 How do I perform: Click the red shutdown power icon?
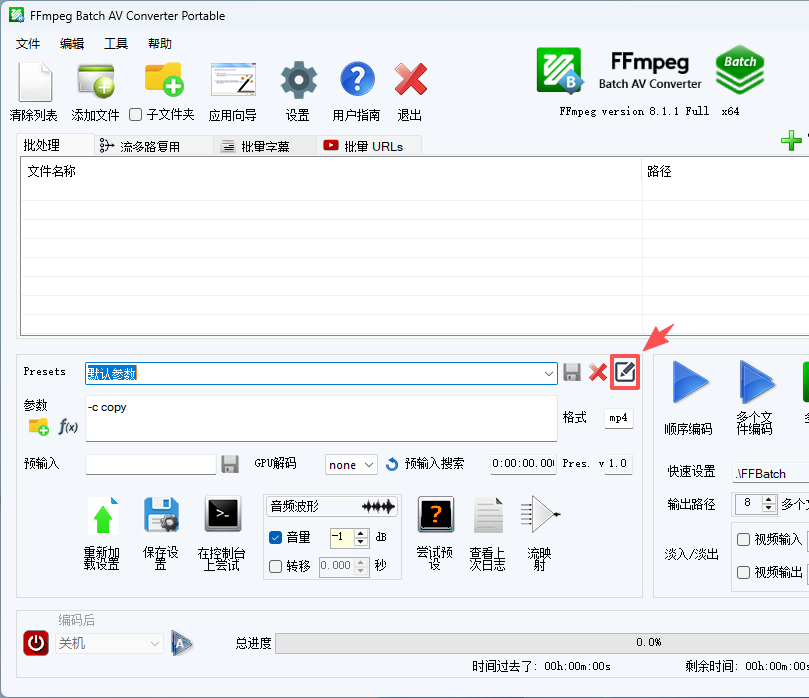(36, 643)
